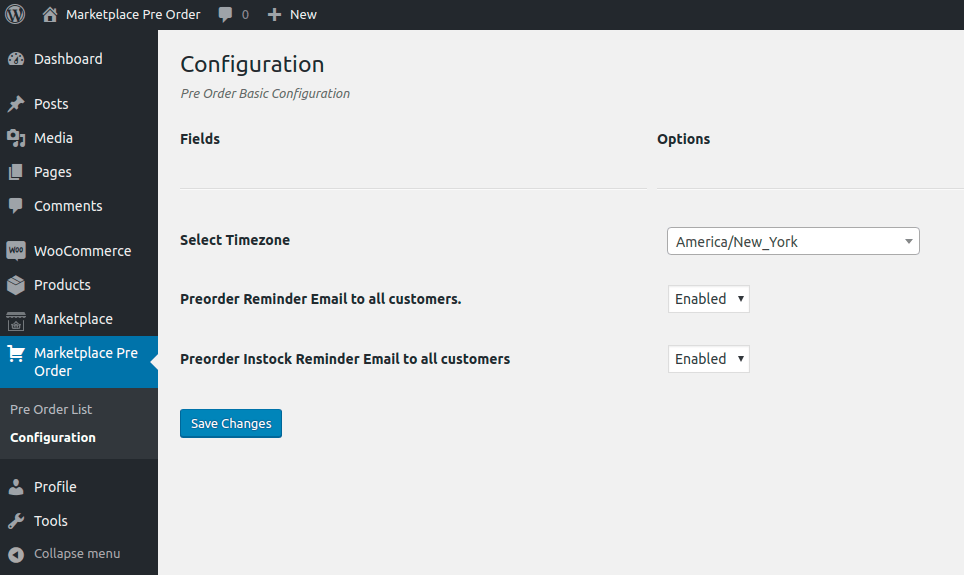Open Marketplace Pre Order site link
The image size is (964, 575).
(x=133, y=15)
